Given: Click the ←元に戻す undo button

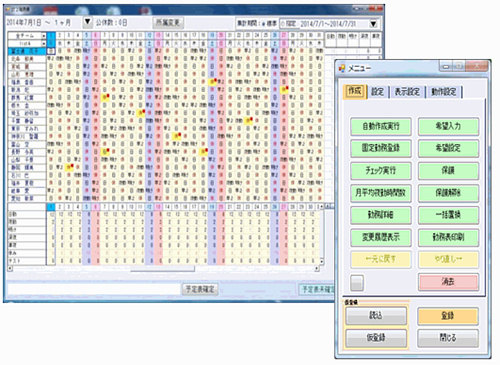Looking at the screenshot, I should tap(381, 259).
